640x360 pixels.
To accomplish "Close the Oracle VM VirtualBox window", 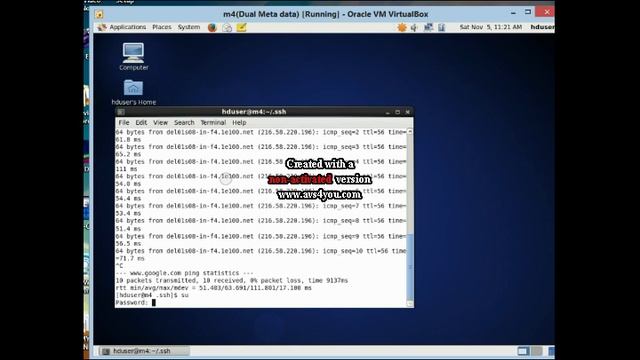I will pos(547,12).
